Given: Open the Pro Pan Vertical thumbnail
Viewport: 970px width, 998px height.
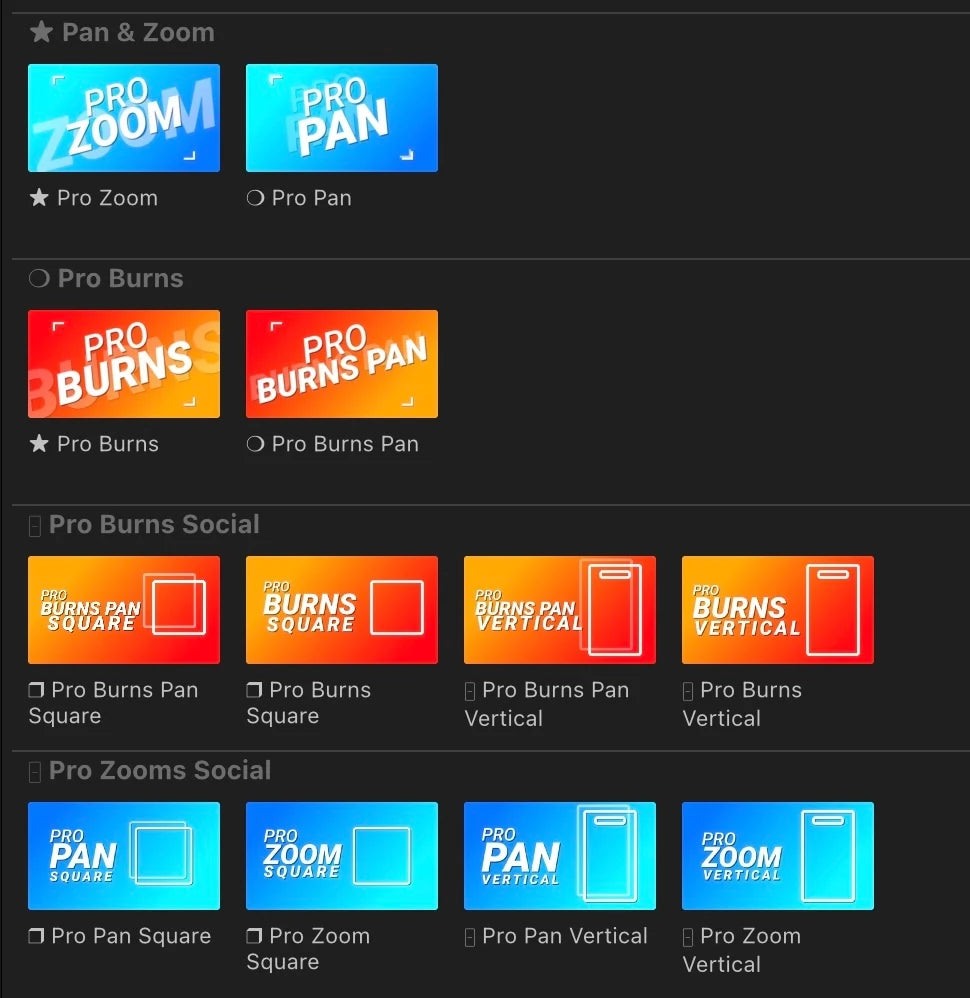Looking at the screenshot, I should 560,856.
